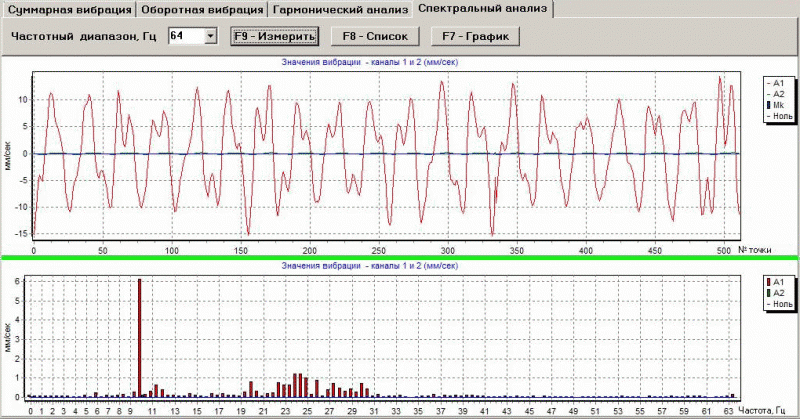Open the list with F8 - Список
This screenshot has width=800, height=419.
pyautogui.click(x=376, y=36)
